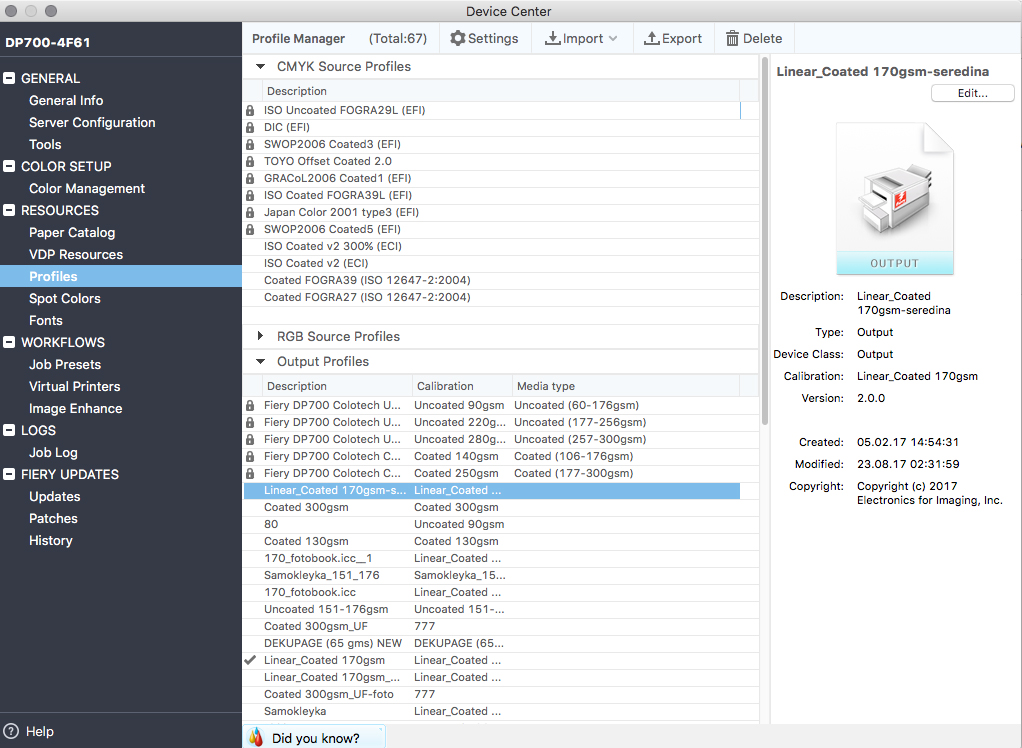Expand the RGB Source Profiles list

coord(260,336)
